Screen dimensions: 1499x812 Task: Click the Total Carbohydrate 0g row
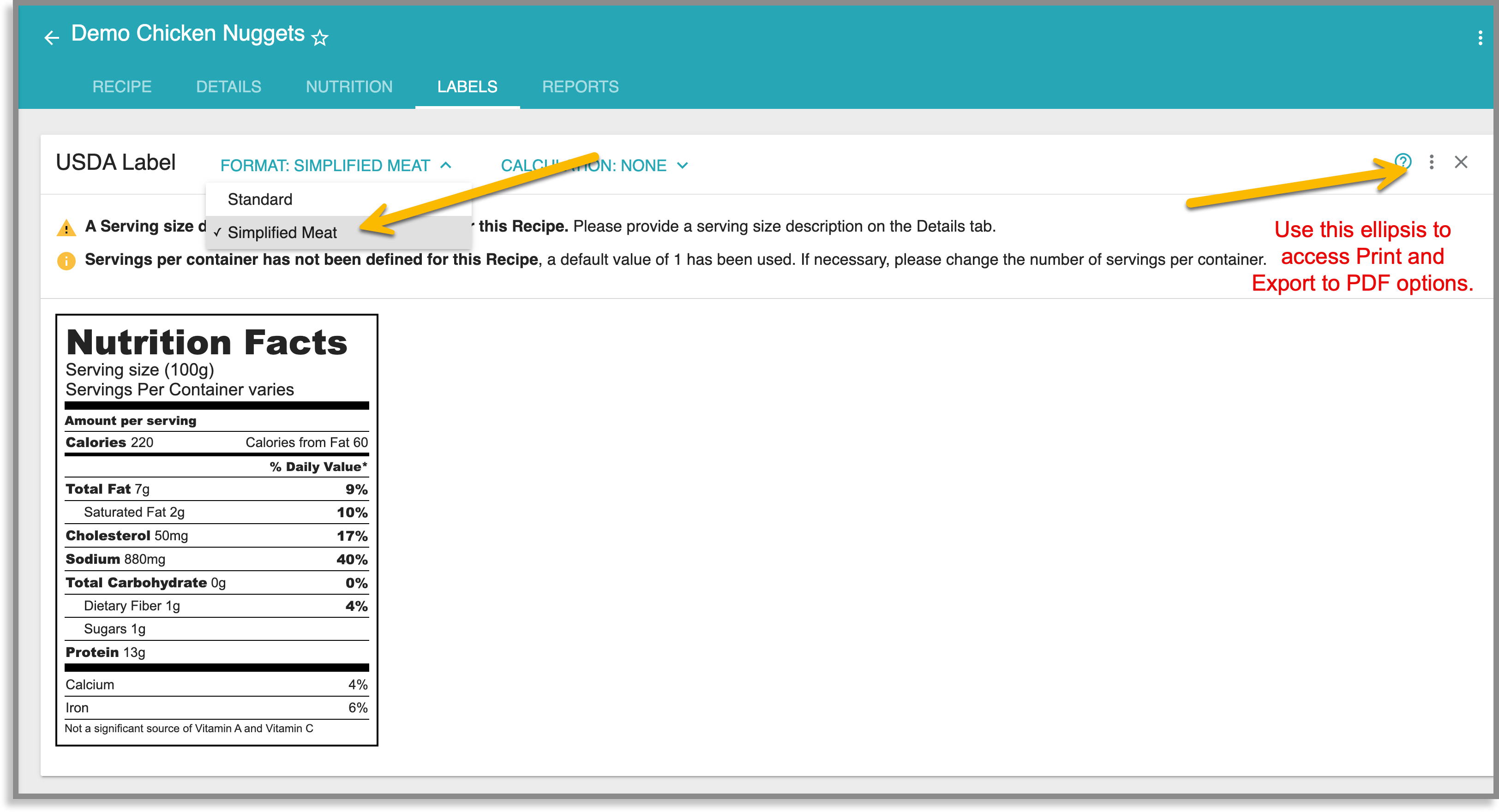pos(216,583)
